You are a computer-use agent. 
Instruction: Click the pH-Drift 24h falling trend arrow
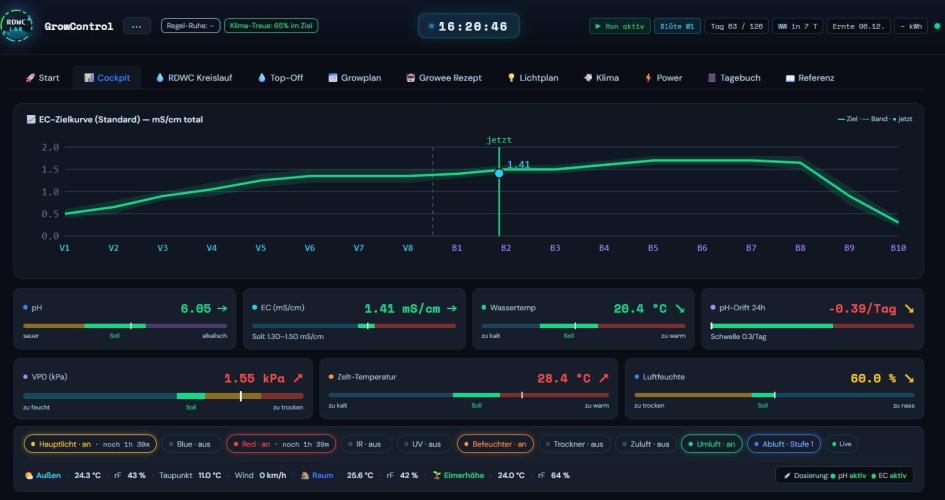[909, 308]
